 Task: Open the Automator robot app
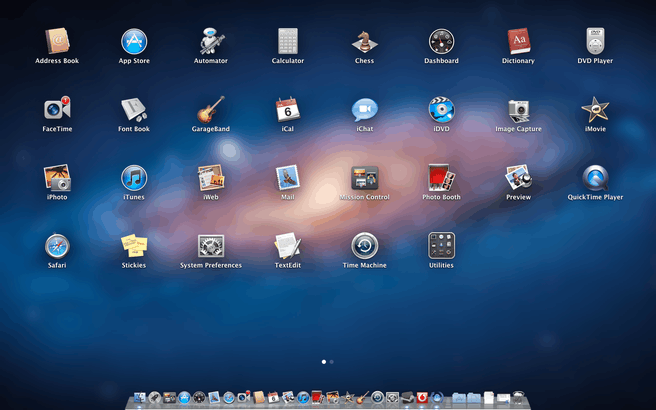click(x=211, y=41)
